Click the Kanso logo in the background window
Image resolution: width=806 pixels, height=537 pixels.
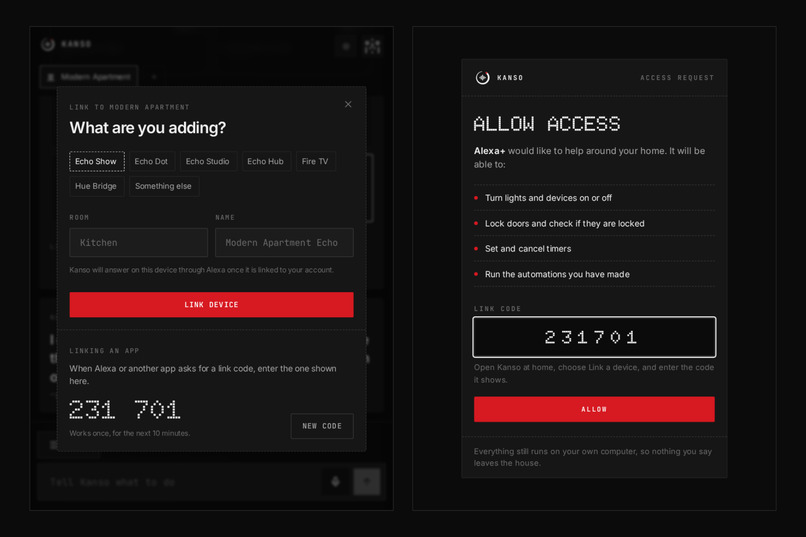(x=48, y=44)
